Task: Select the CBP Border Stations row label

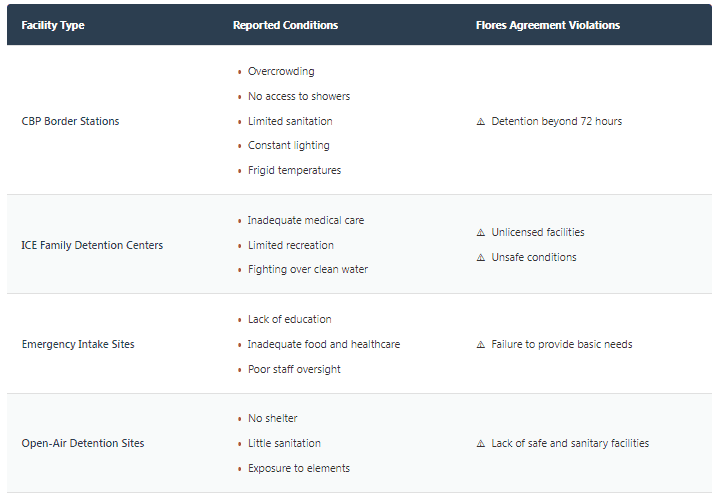Action: click(x=70, y=122)
